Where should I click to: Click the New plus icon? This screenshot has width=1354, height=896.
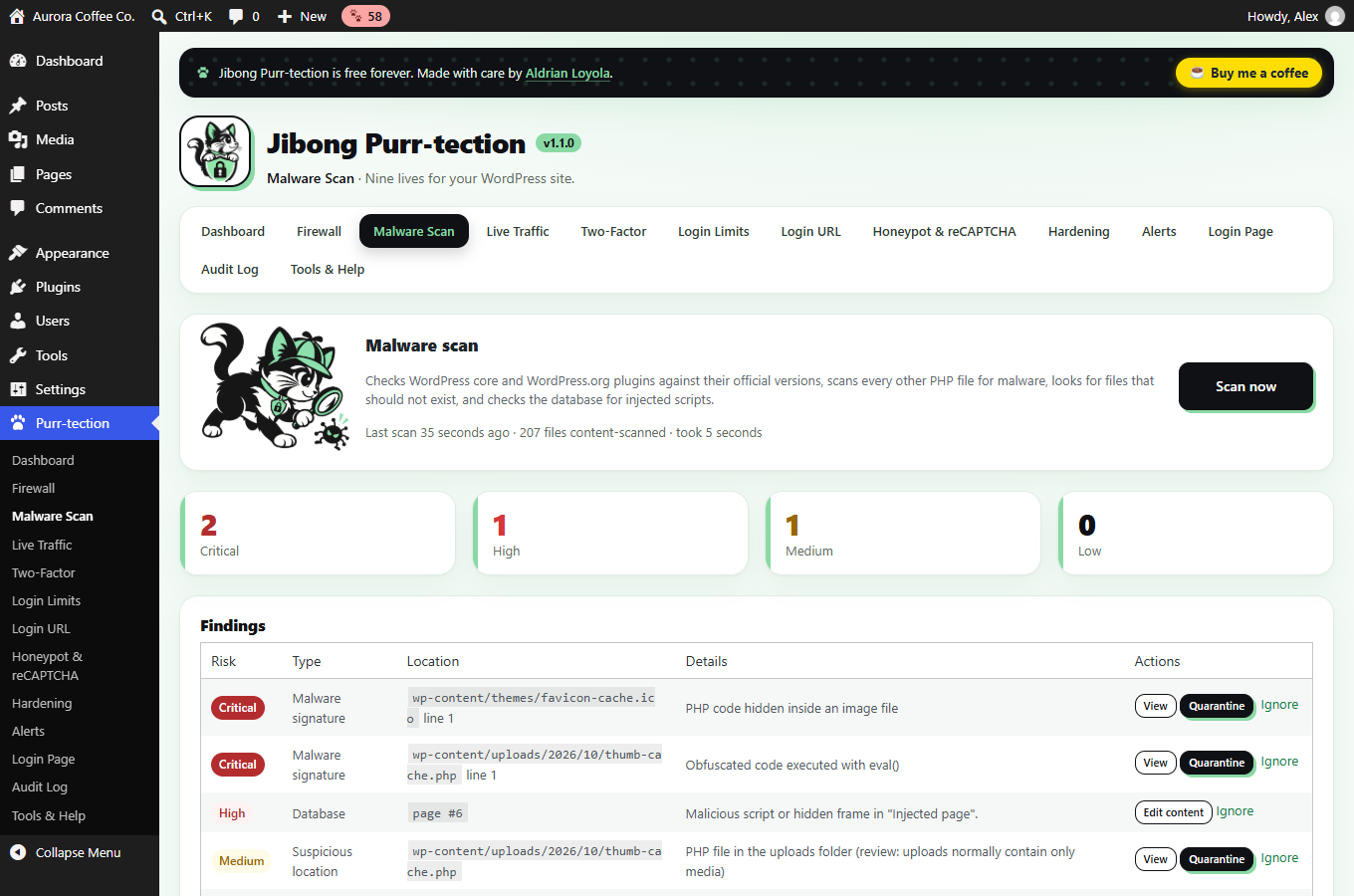pos(285,16)
